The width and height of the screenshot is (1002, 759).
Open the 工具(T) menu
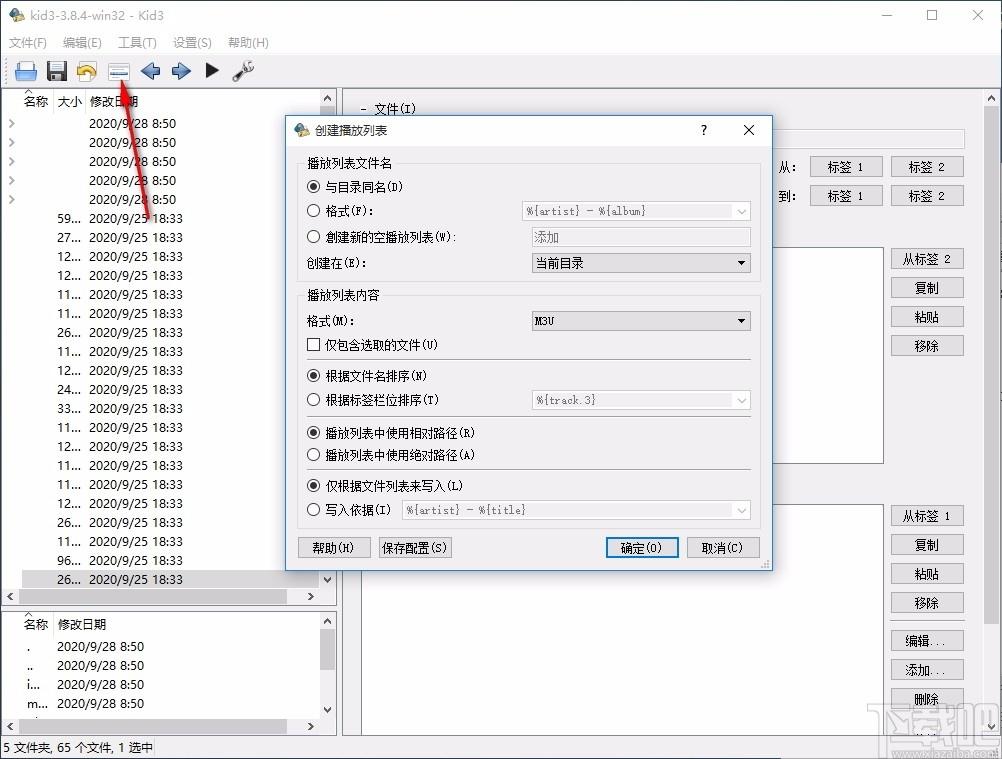(x=137, y=43)
